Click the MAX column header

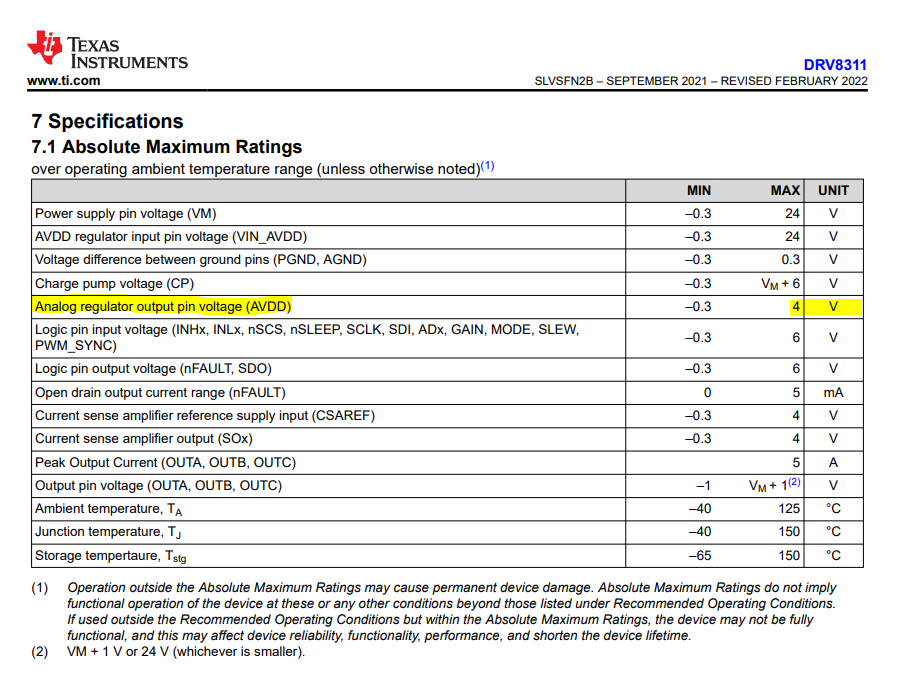[785, 190]
